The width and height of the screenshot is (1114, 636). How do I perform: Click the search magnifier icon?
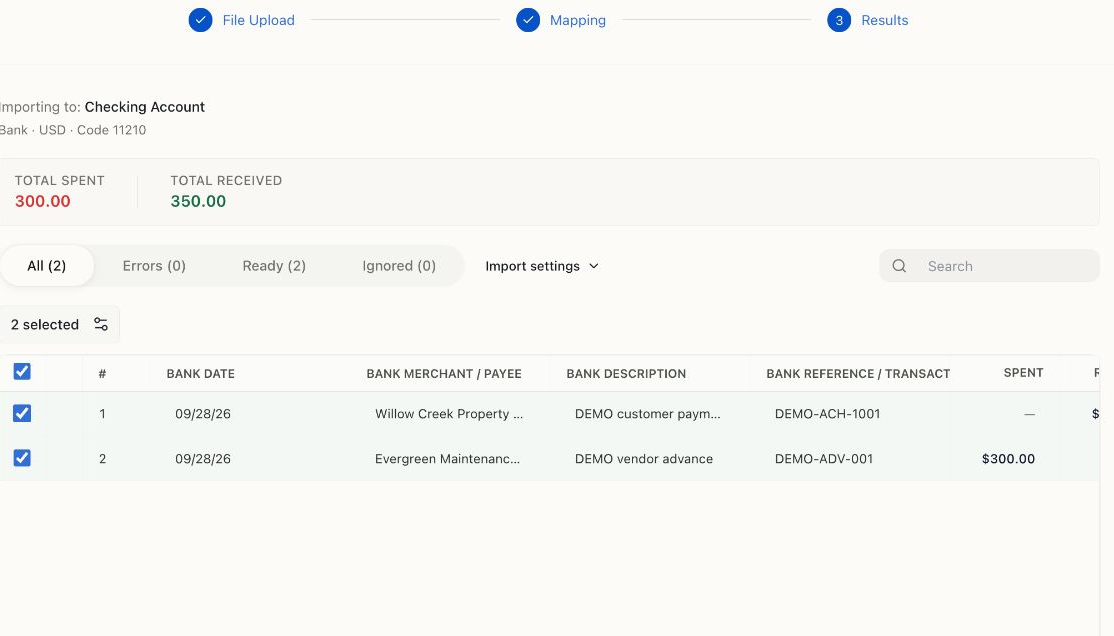(x=899, y=266)
